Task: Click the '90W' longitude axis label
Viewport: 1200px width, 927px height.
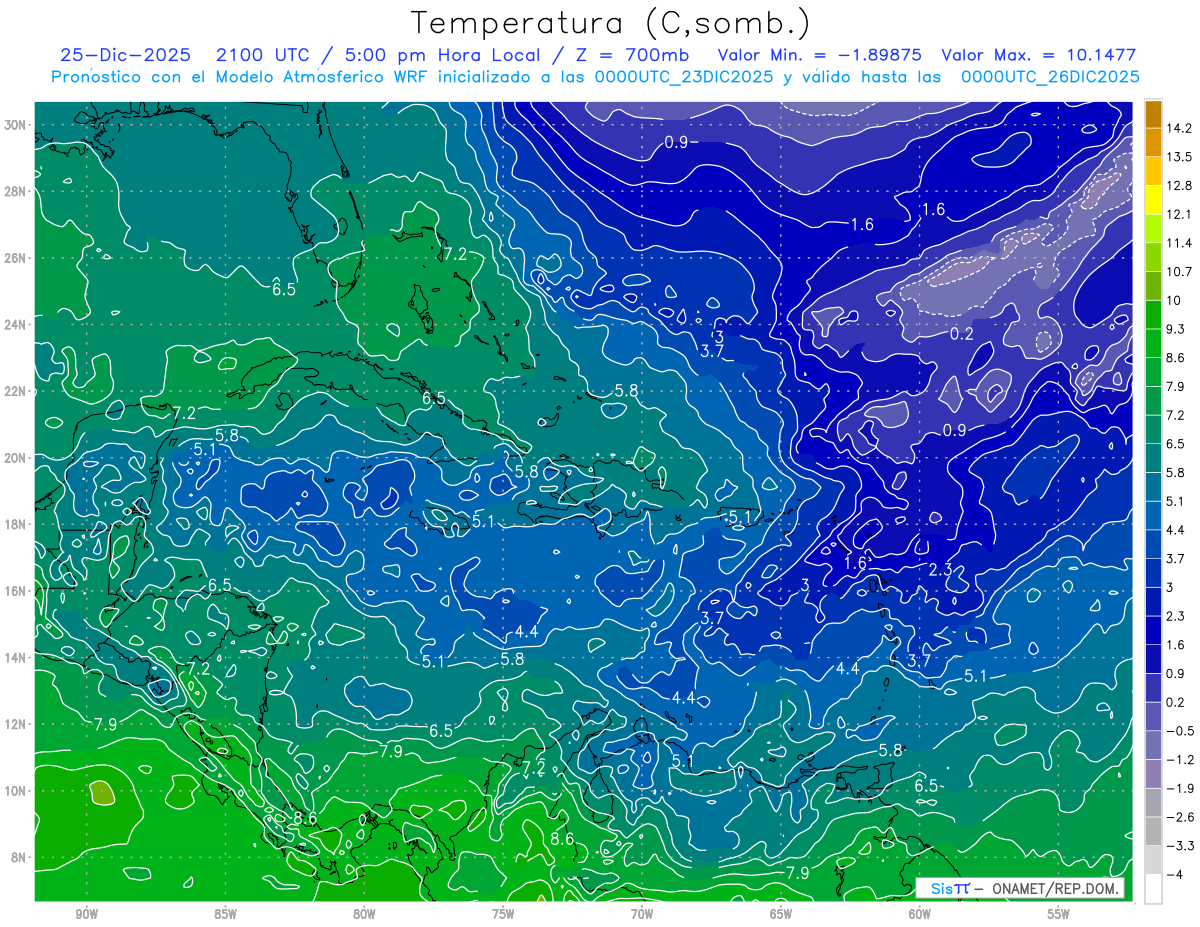Action: tap(87, 914)
